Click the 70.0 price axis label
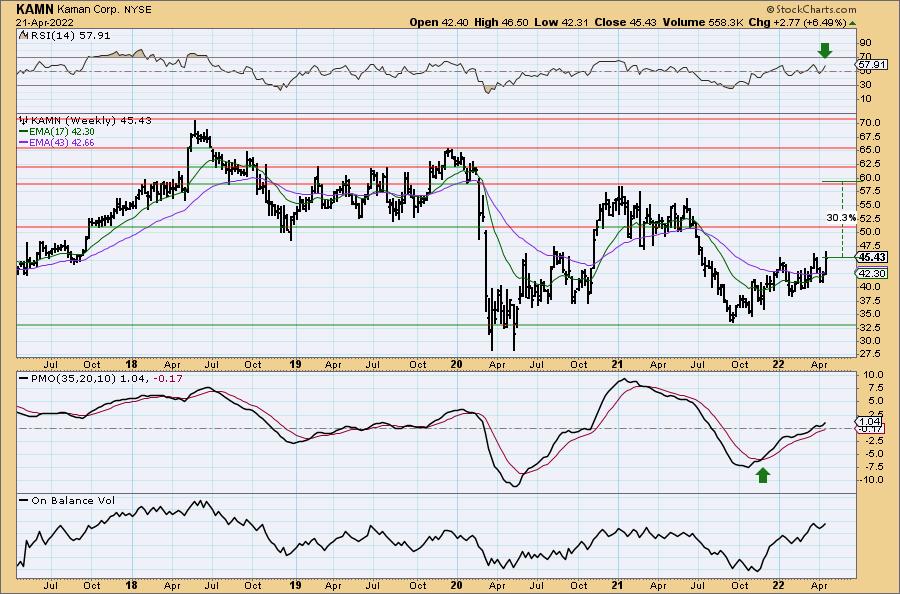 point(869,123)
